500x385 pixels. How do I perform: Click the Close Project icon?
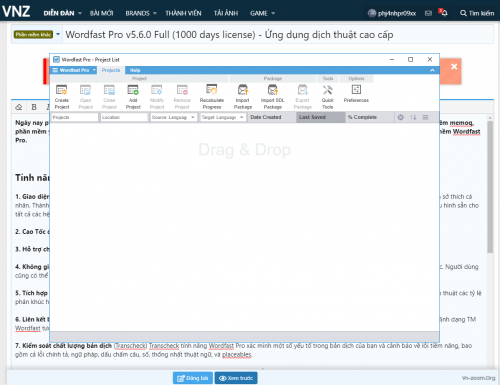click(x=109, y=90)
